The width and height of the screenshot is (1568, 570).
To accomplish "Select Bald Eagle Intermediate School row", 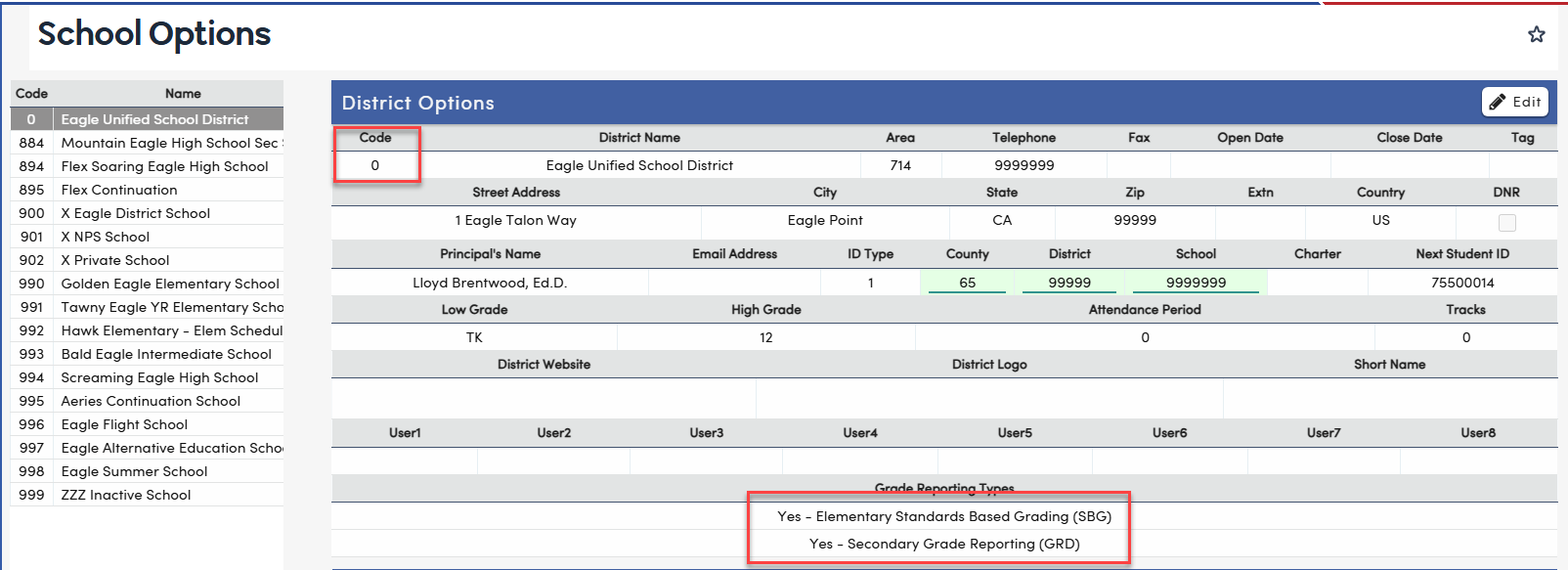I will click(x=147, y=354).
